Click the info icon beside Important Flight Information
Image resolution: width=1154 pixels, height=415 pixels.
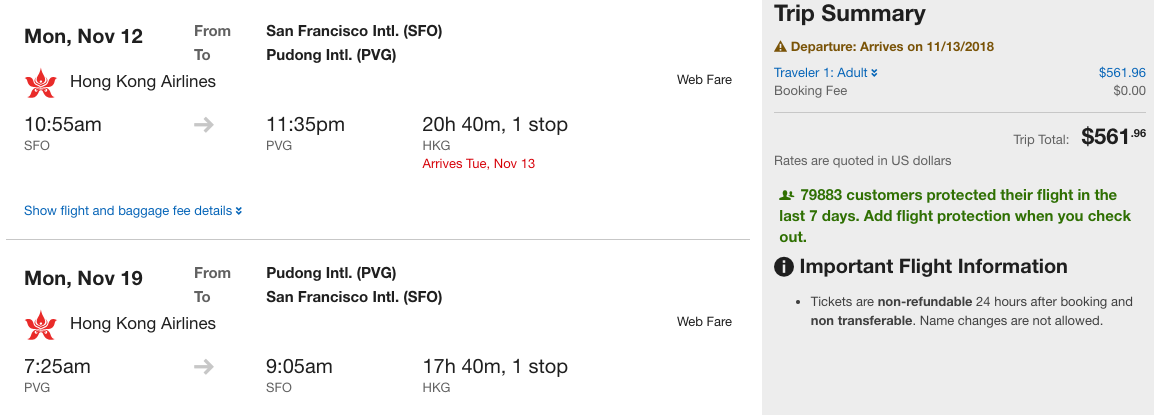pos(784,267)
